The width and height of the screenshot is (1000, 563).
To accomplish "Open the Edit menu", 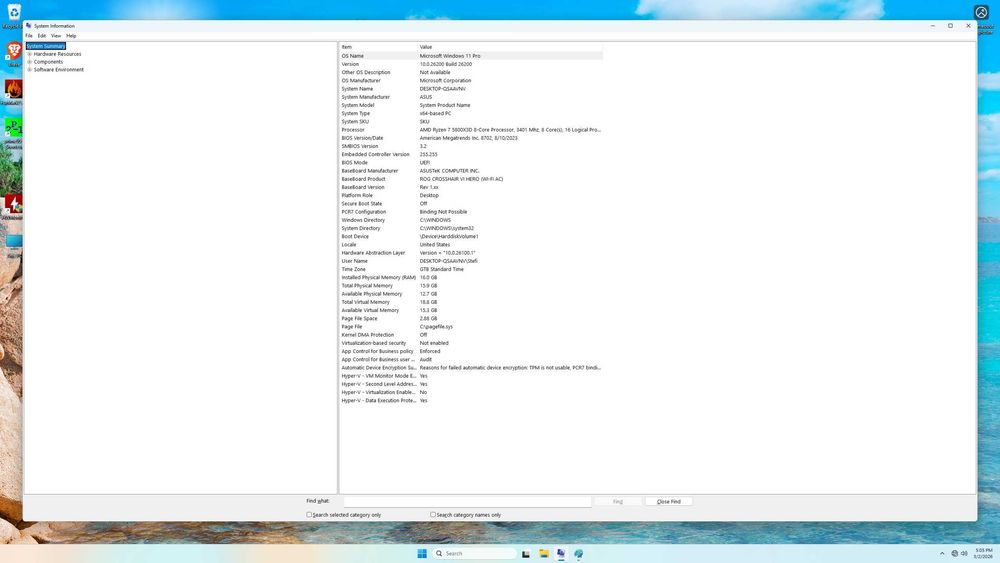I will click(x=41, y=36).
